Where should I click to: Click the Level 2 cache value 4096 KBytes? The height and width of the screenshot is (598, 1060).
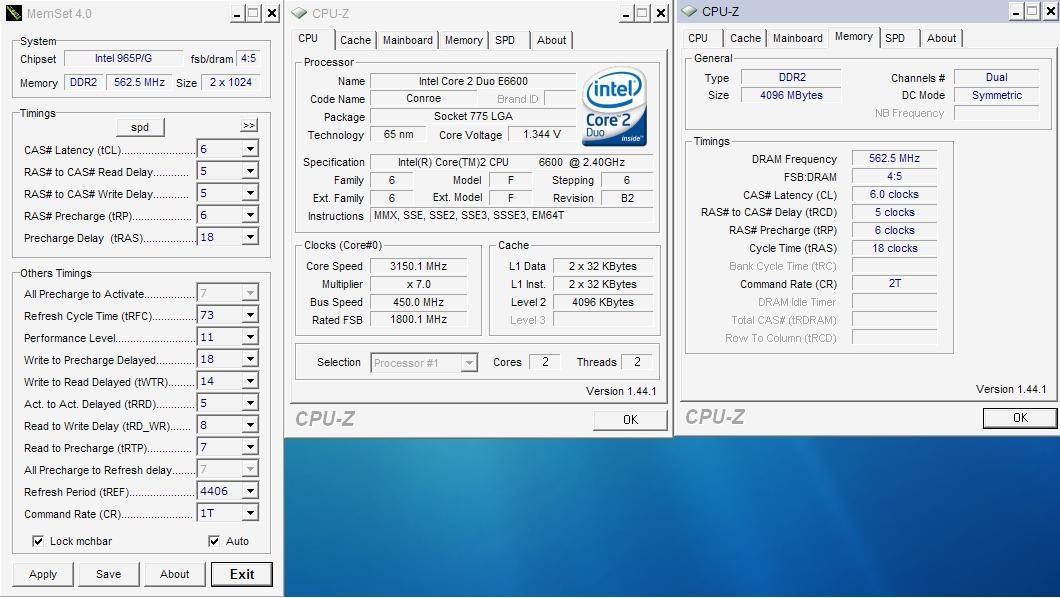coord(603,302)
